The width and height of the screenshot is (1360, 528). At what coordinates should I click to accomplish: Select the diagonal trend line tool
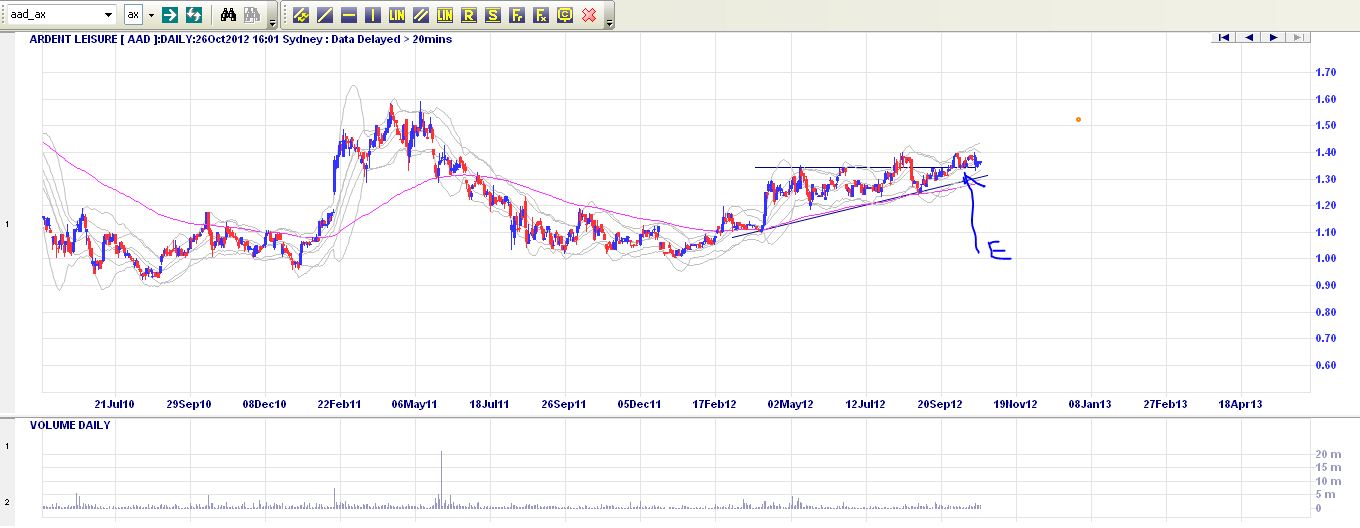coord(325,15)
